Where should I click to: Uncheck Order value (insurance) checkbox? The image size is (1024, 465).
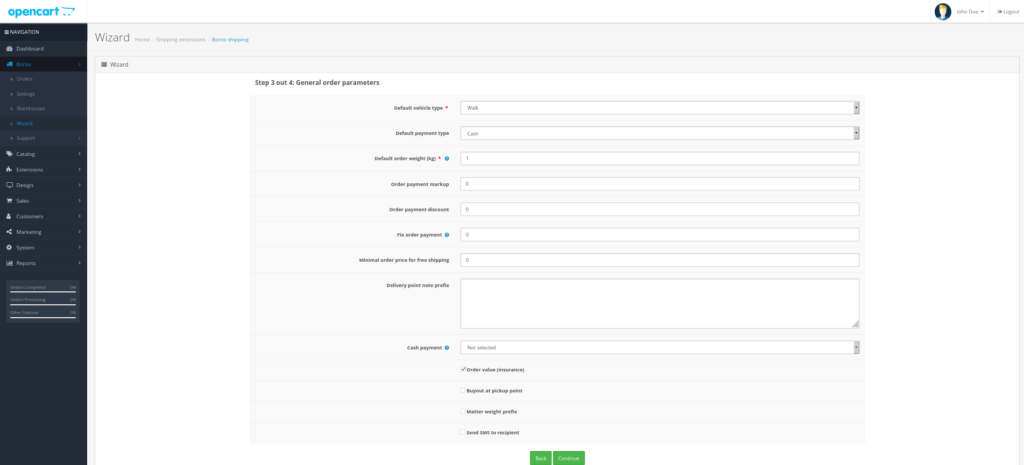(x=463, y=369)
